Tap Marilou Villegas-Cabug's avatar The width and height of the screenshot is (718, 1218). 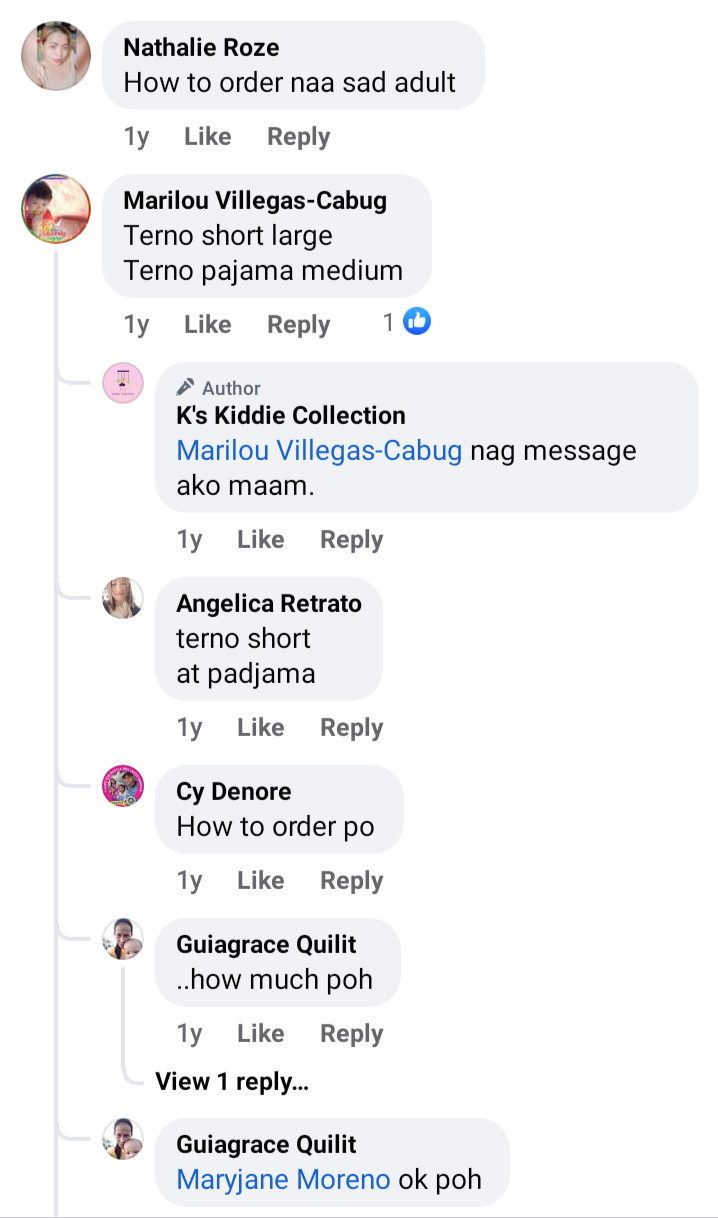click(56, 208)
